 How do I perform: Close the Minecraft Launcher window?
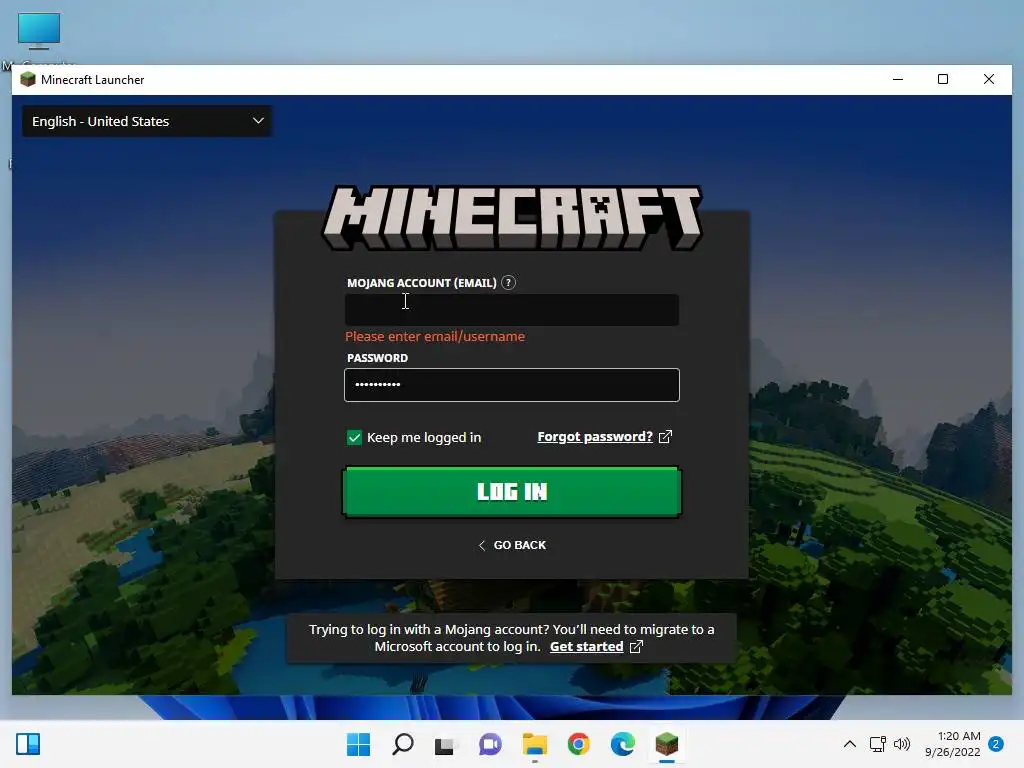point(989,80)
